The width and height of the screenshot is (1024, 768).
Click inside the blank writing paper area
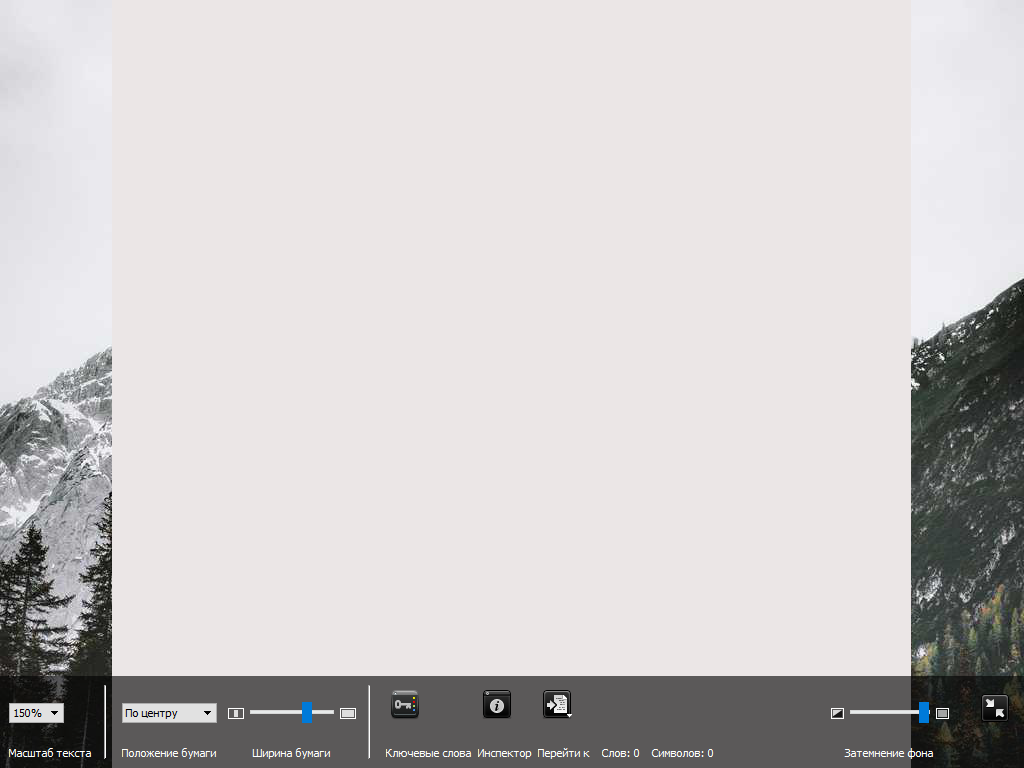[511, 330]
